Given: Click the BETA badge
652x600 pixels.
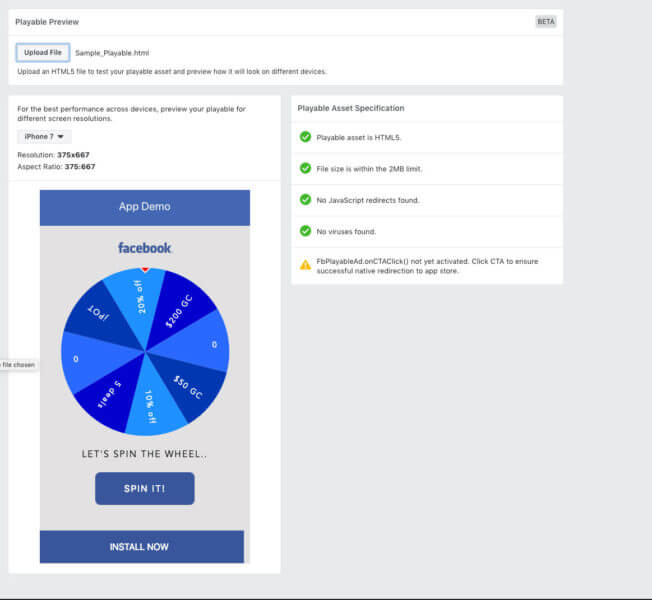Looking at the screenshot, I should pos(546,22).
